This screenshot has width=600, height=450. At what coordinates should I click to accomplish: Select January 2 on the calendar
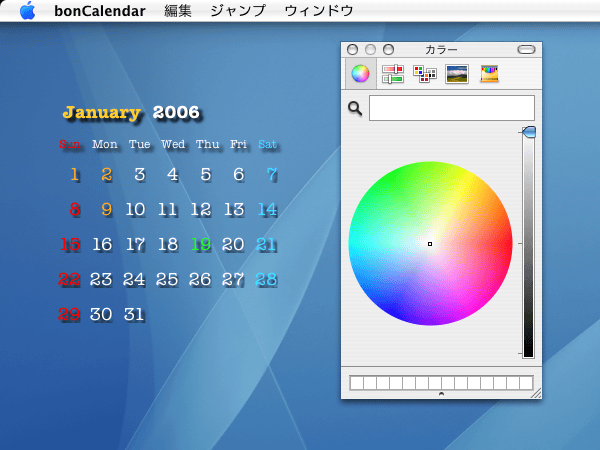[107, 175]
